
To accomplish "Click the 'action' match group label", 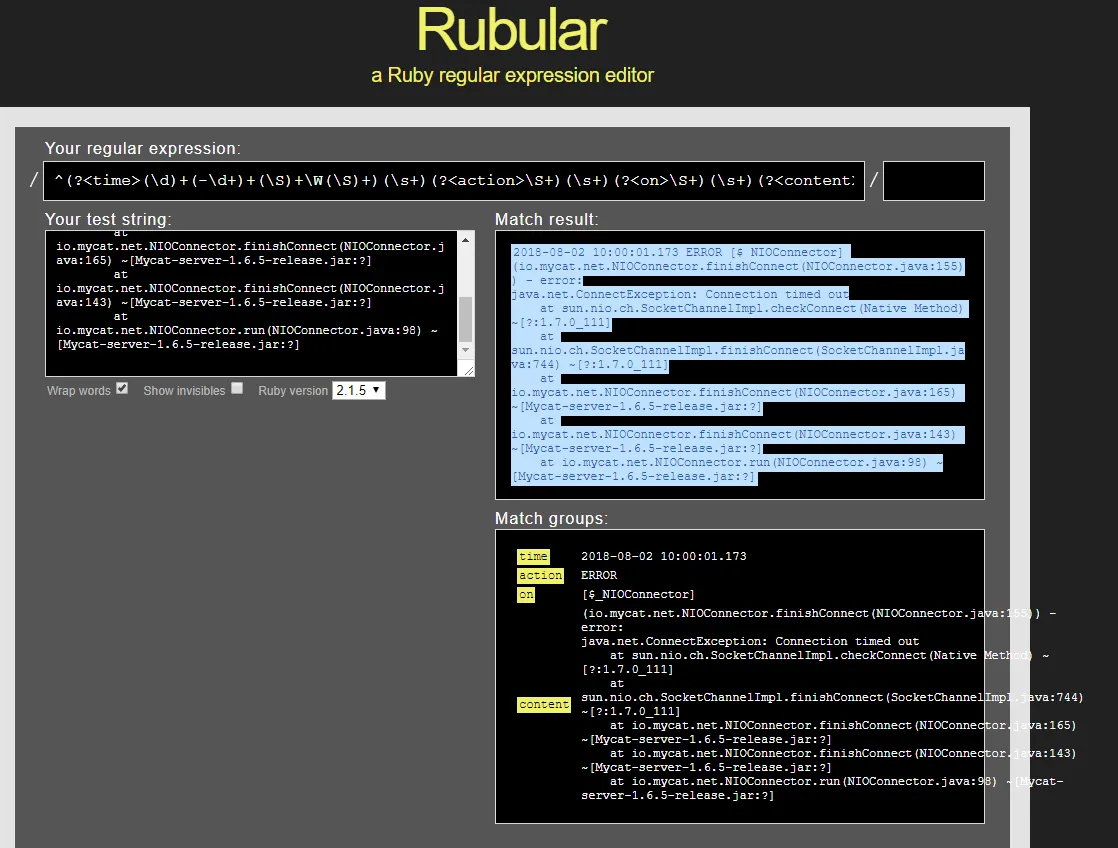I will click(x=540, y=576).
